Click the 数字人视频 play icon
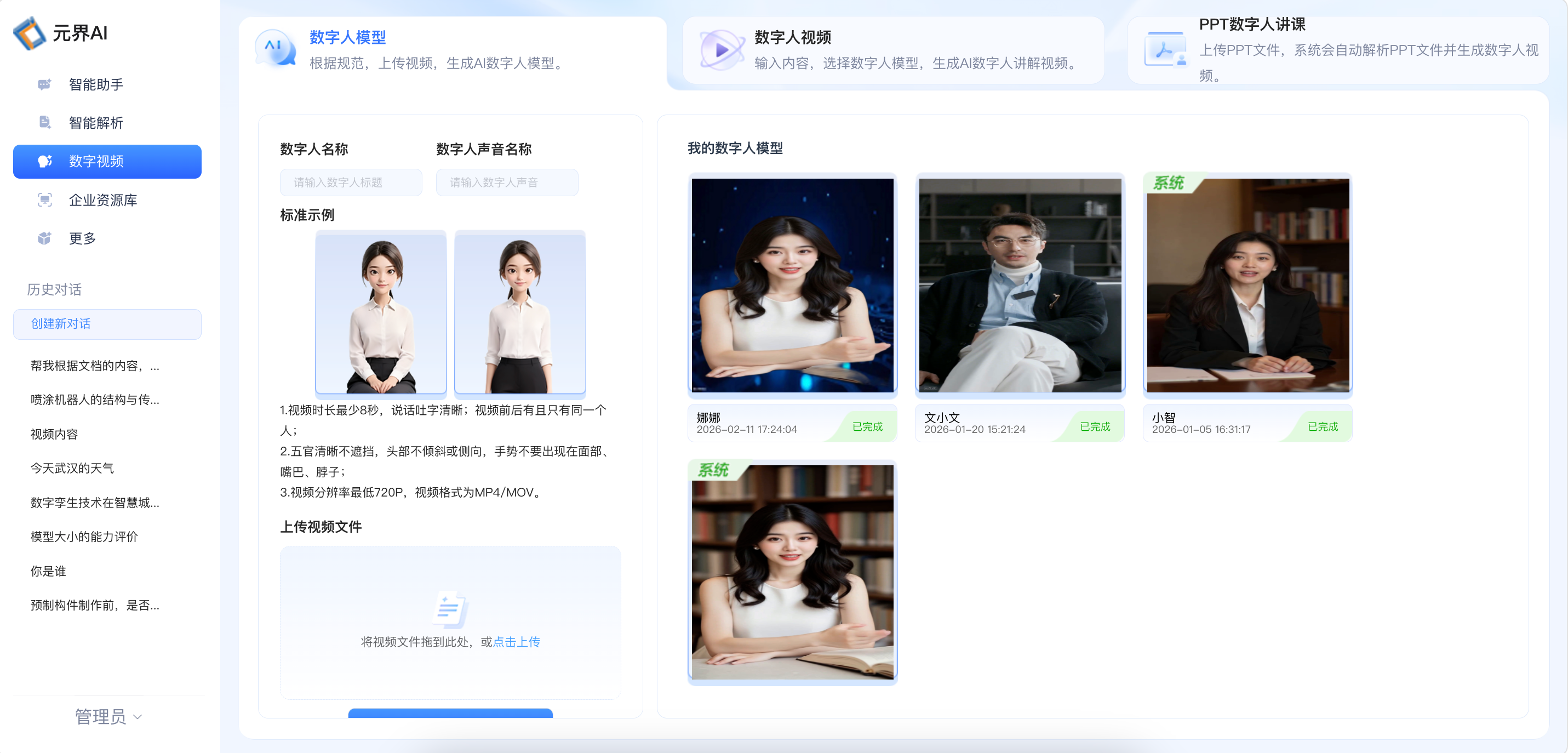Viewport: 1568px width, 753px height. point(722,49)
